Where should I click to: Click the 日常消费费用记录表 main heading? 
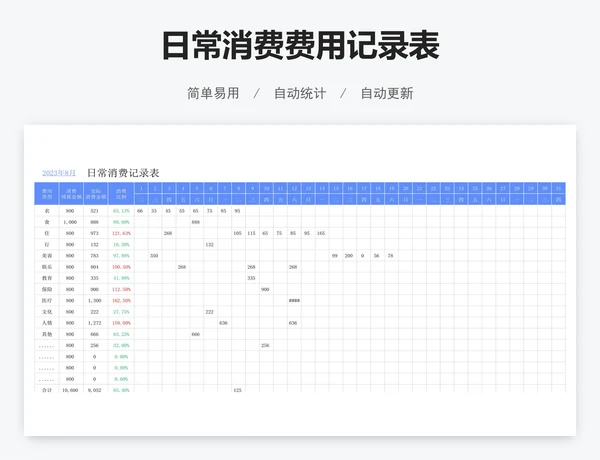click(301, 46)
